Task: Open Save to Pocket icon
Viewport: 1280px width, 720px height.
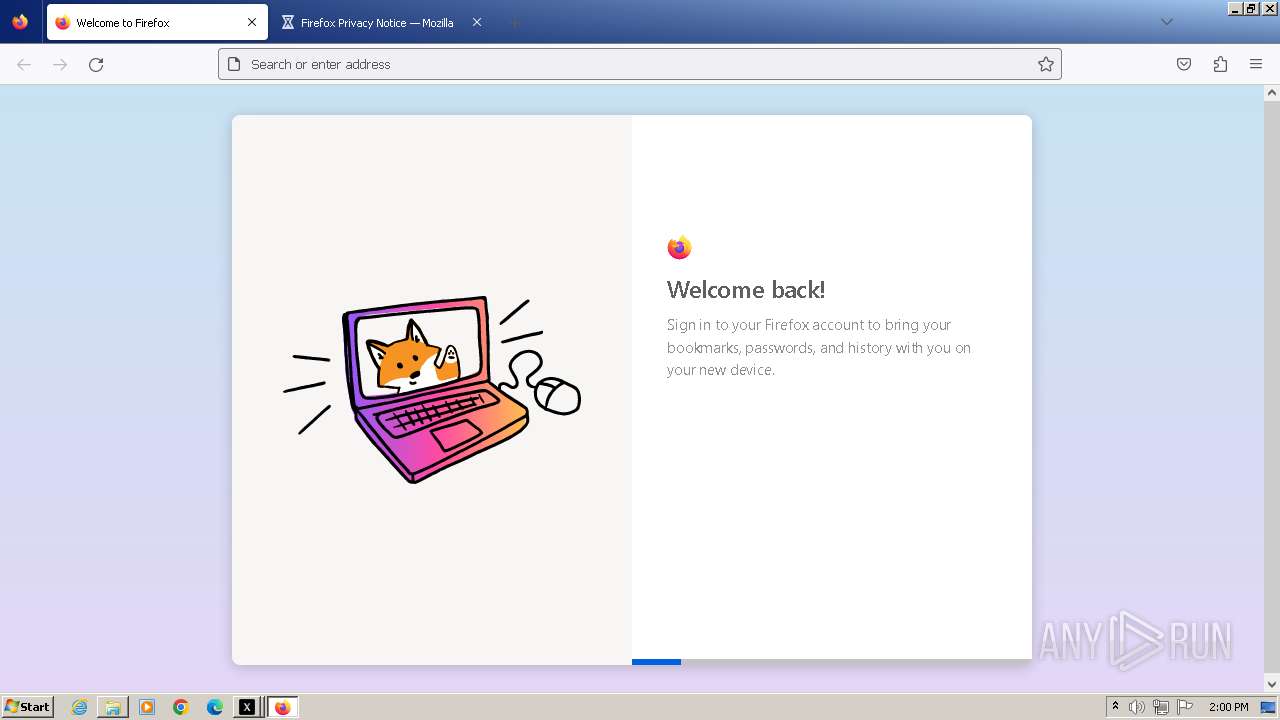Action: point(1184,64)
